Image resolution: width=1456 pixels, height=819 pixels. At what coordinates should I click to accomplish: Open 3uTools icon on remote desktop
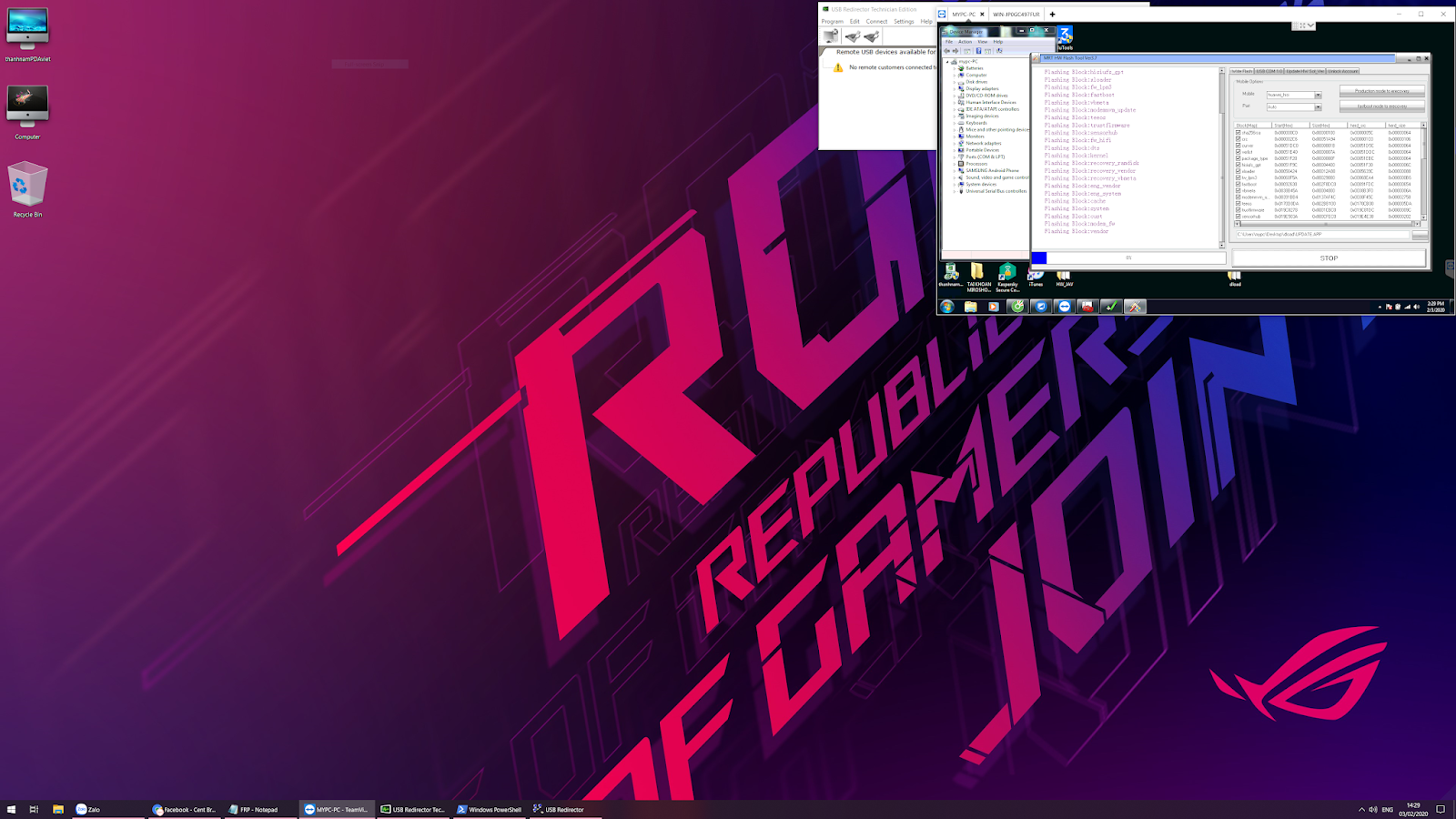pyautogui.click(x=1065, y=37)
